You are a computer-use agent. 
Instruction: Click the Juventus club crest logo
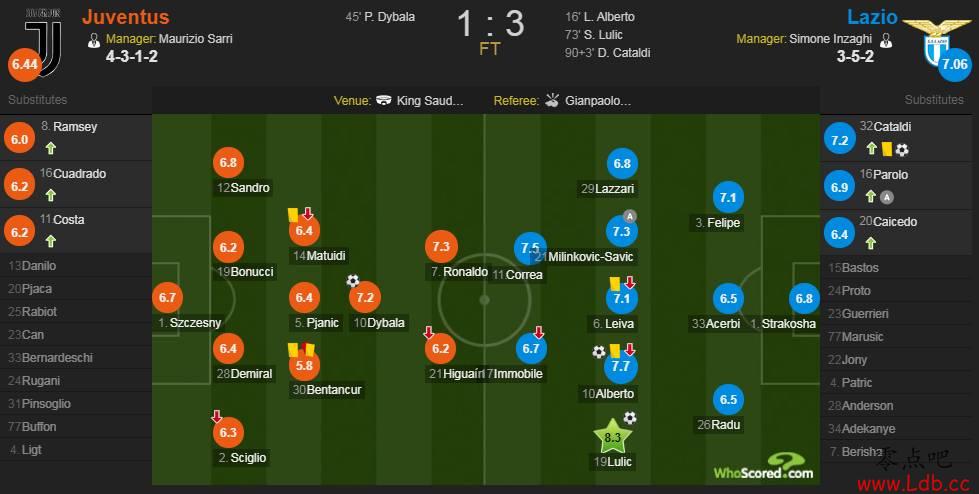click(43, 41)
